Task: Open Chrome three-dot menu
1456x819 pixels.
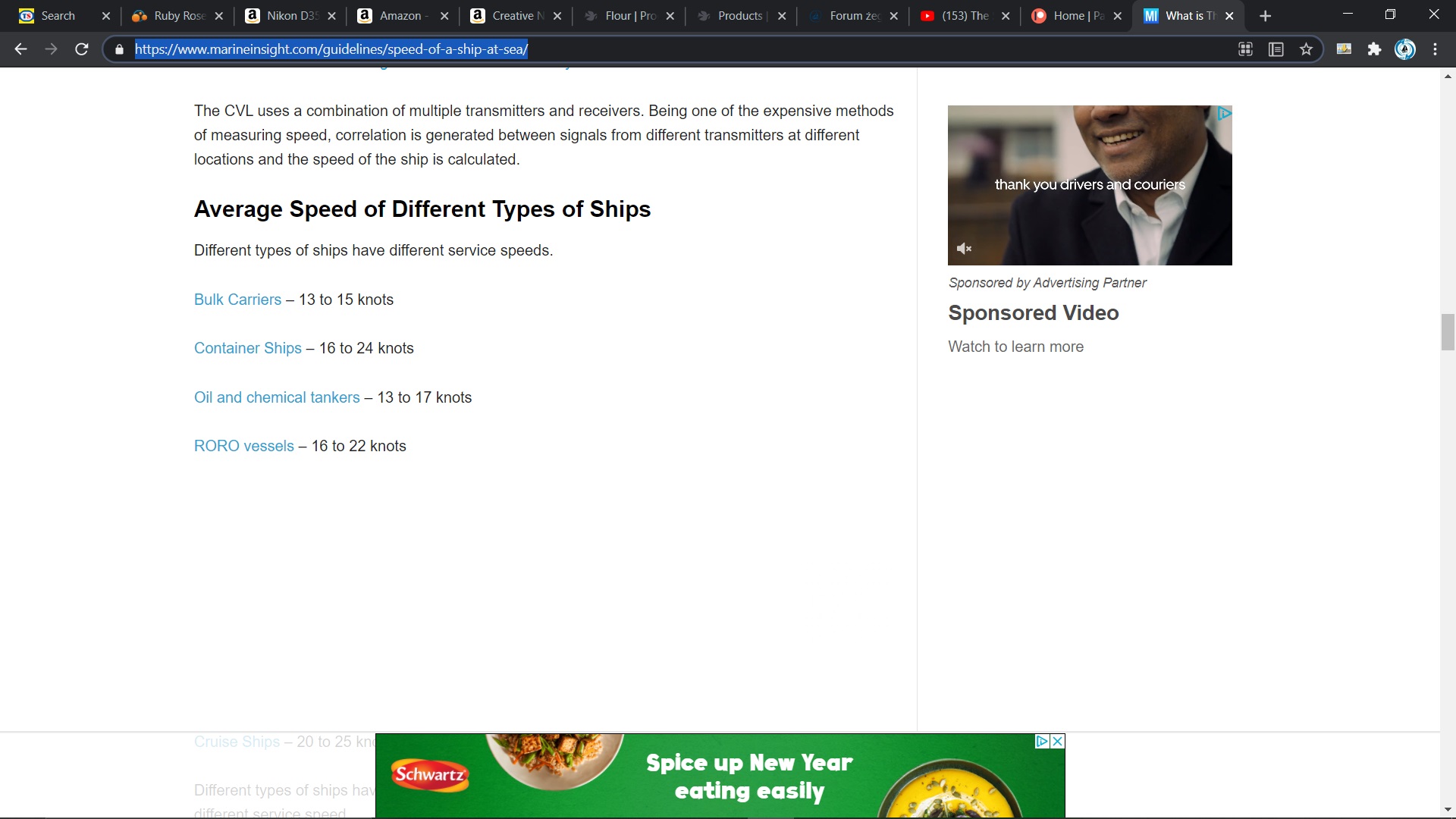Action: coord(1435,49)
